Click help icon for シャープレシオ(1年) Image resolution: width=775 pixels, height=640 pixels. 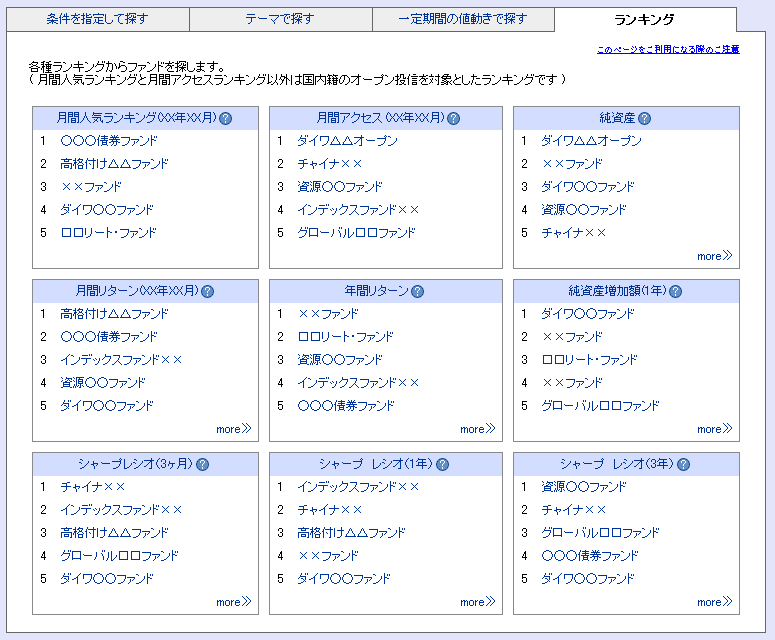tap(442, 465)
